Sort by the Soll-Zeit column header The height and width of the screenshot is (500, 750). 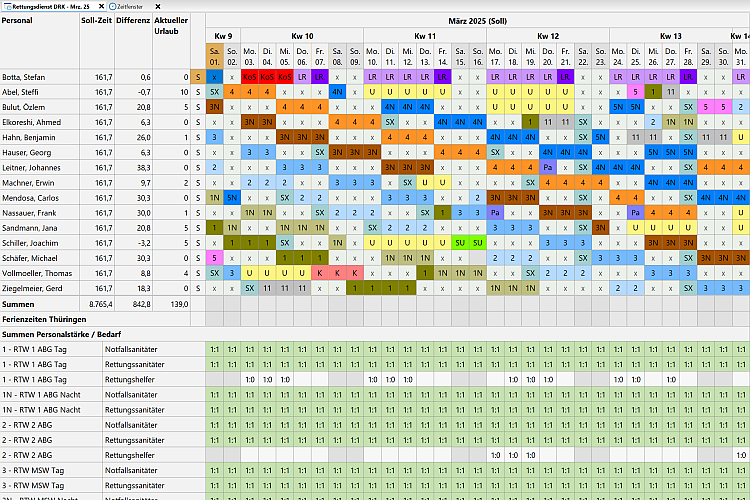click(98, 19)
